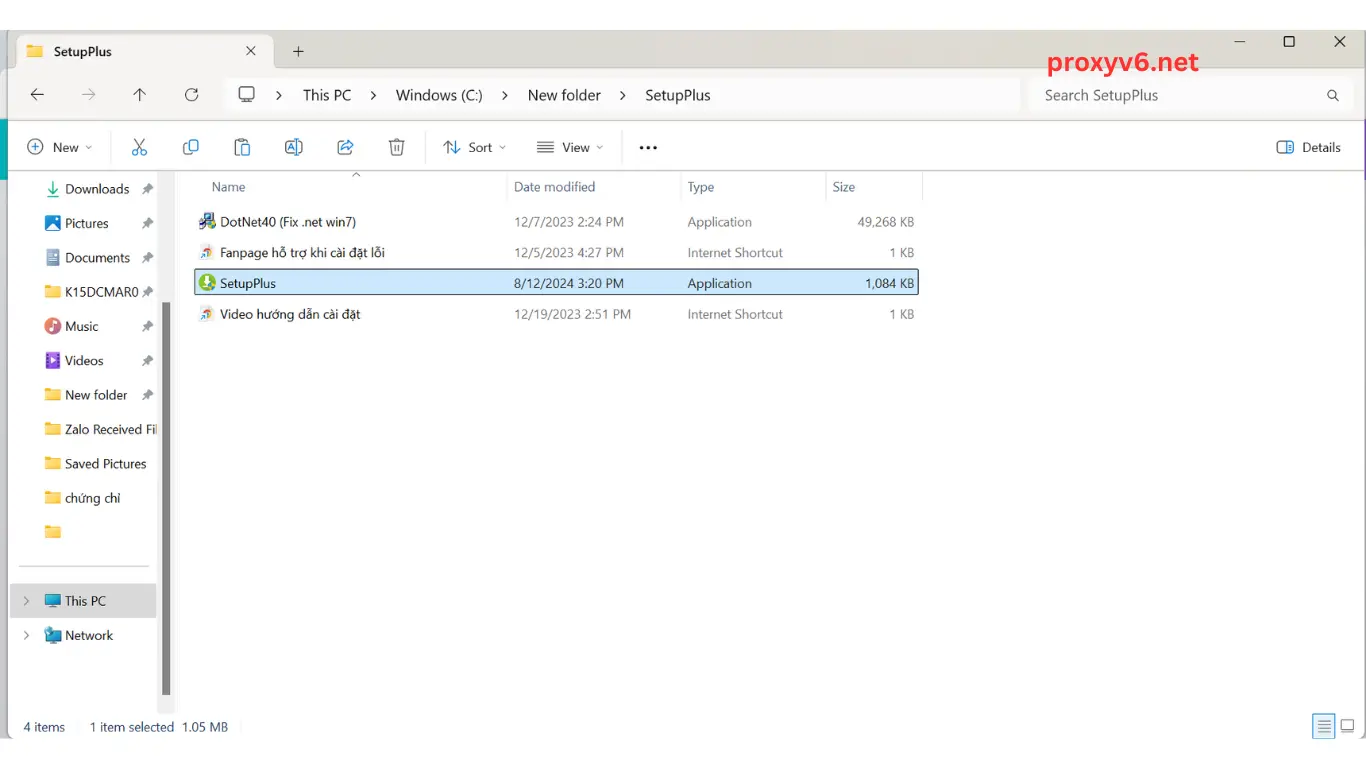Screen dimensions: 1366x768
Task: Open the Sort dropdown menu
Action: (475, 147)
